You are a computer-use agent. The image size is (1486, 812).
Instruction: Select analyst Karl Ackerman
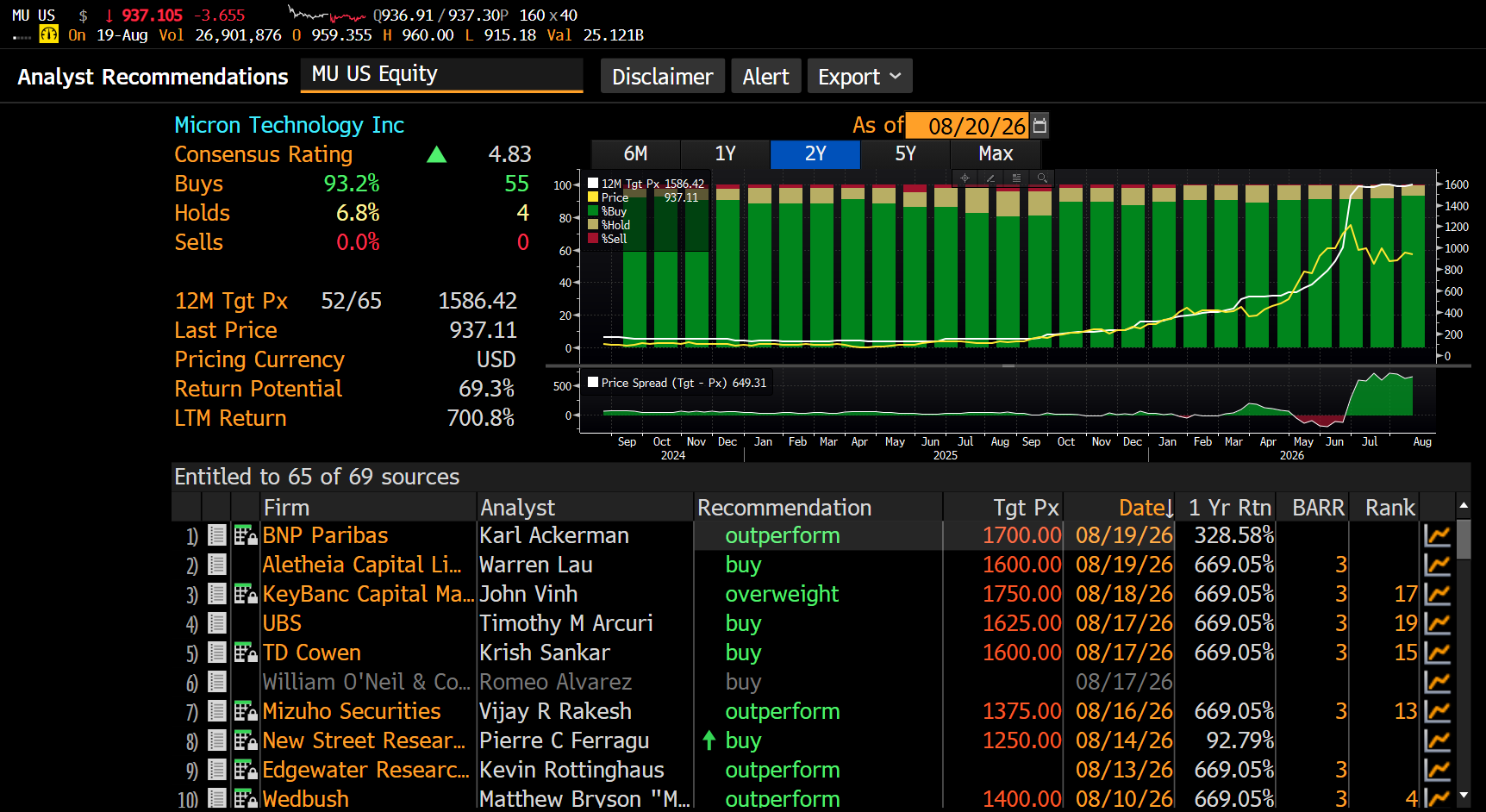click(554, 535)
